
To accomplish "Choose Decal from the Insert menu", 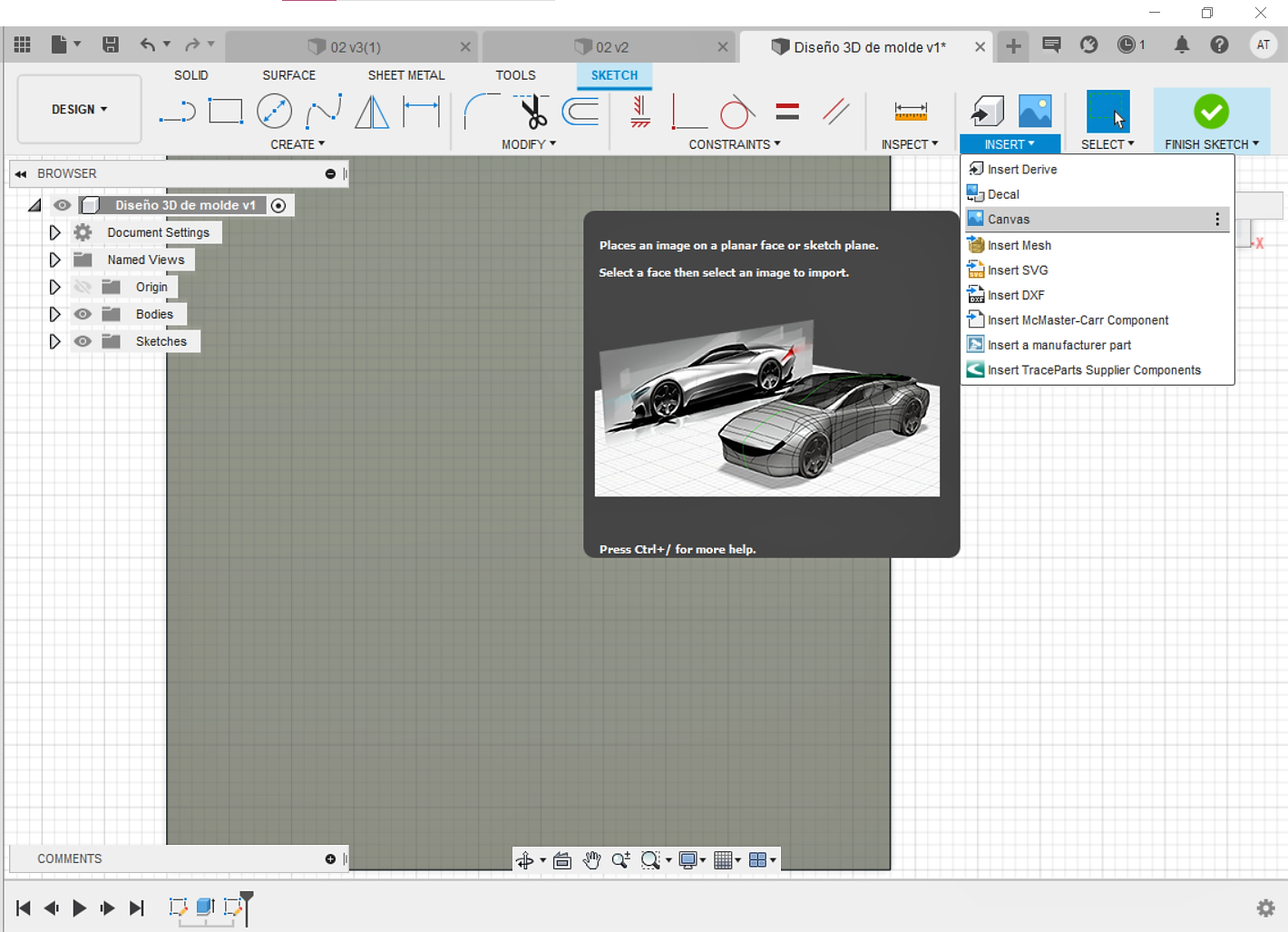I will (1098, 194).
